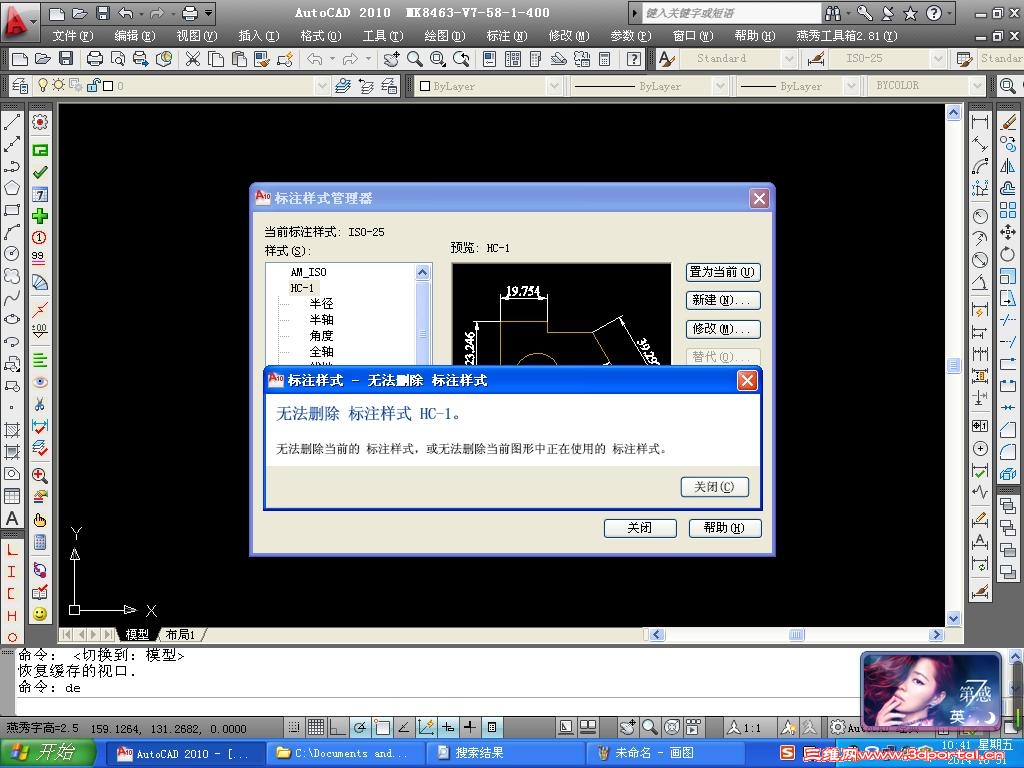Screen dimensions: 1024x768
Task: Click the Cut scissors icon
Action: point(193,59)
